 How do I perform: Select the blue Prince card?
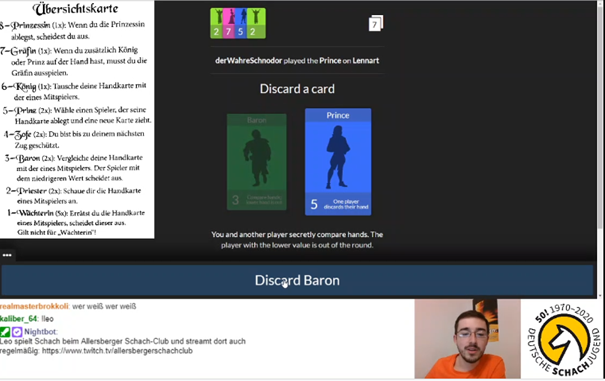338,162
